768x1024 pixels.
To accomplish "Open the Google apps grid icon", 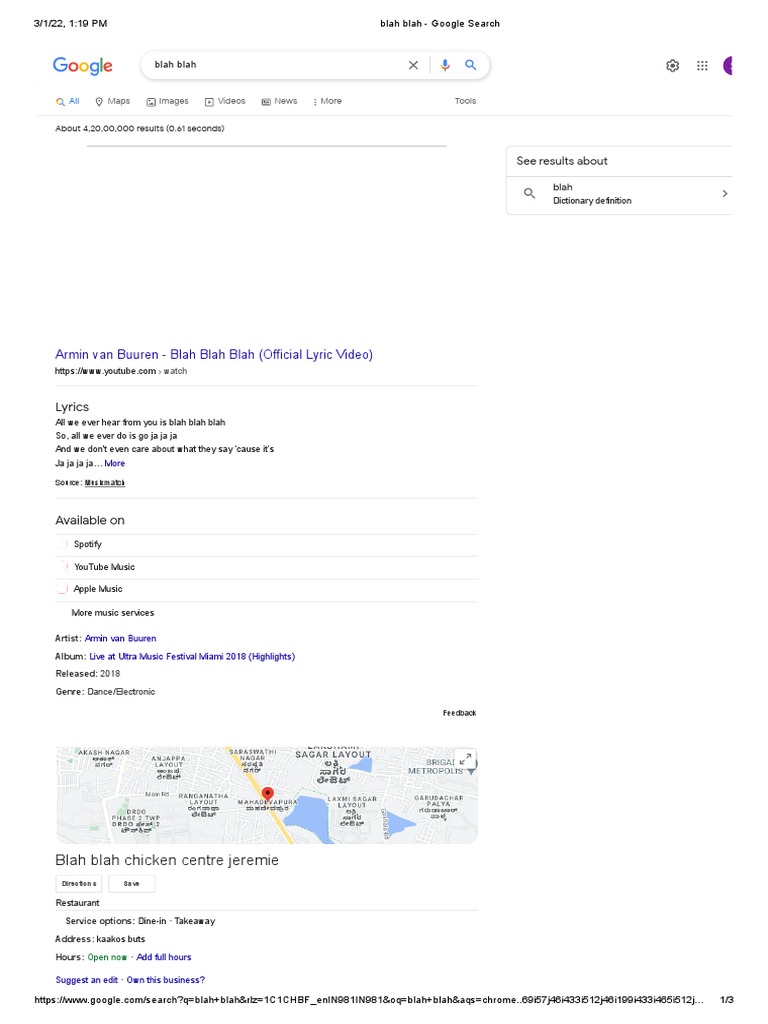I will (702, 66).
